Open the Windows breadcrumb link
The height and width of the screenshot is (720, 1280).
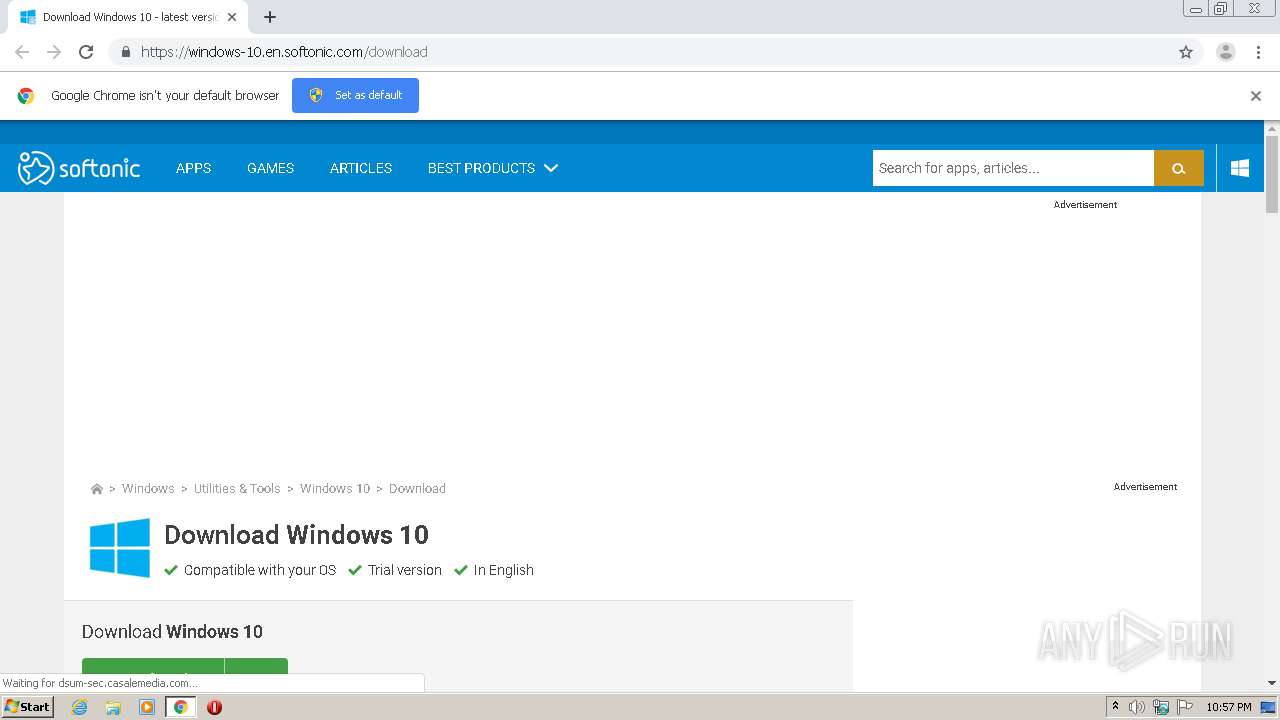click(148, 488)
